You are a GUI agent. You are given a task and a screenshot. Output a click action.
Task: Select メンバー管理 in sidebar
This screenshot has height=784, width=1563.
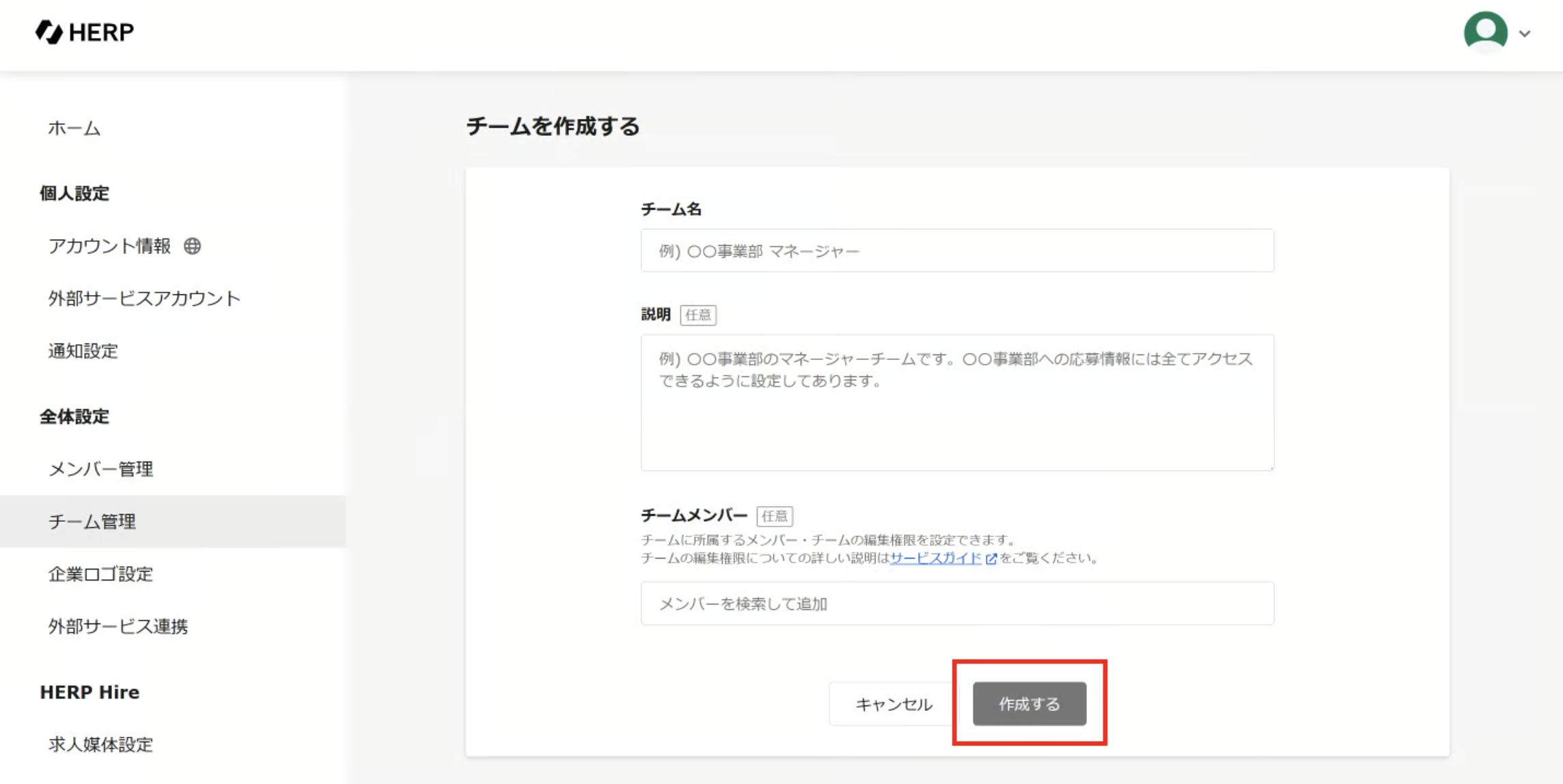100,469
